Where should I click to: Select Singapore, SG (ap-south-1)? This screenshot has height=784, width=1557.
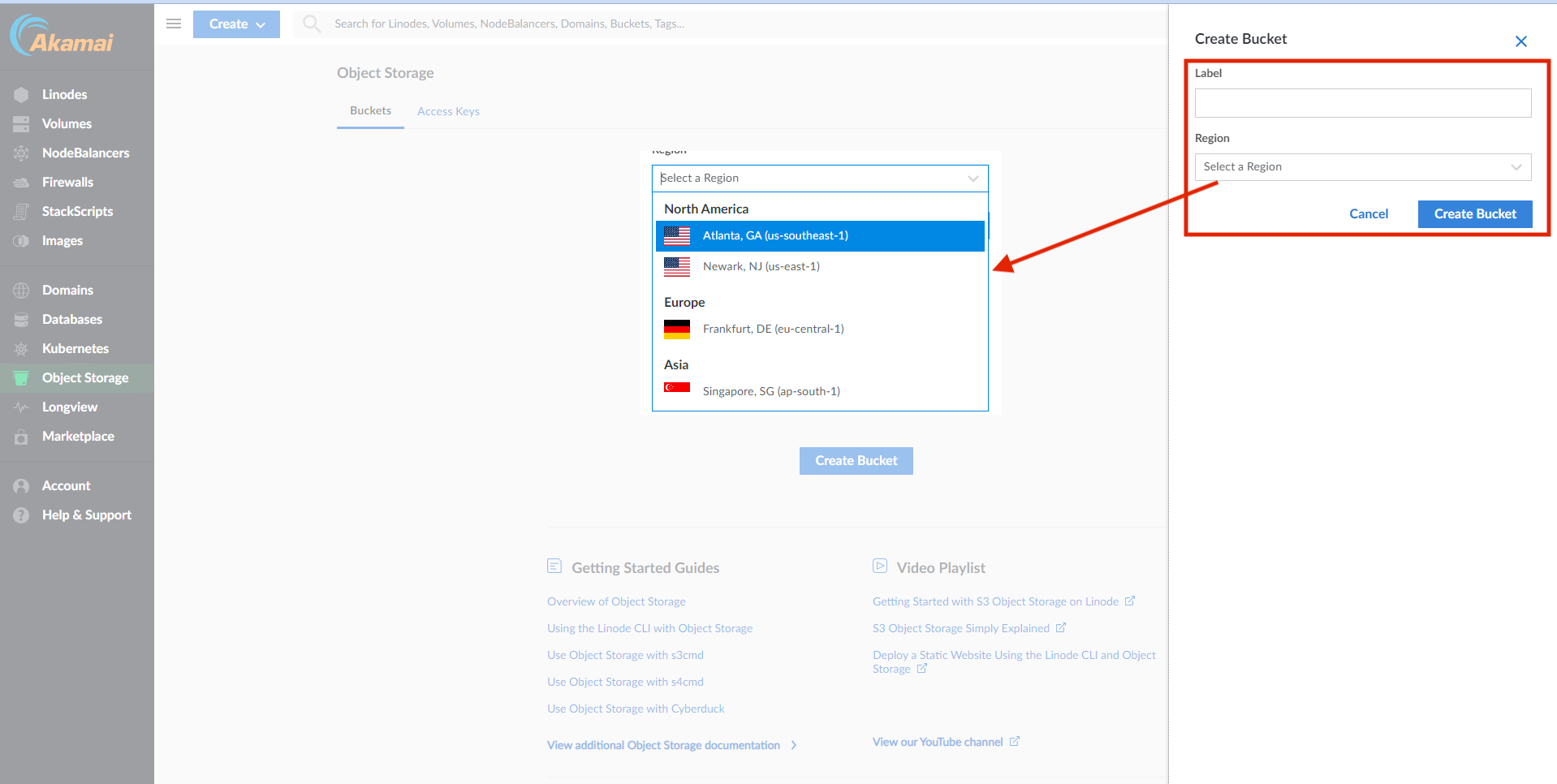pyautogui.click(x=820, y=391)
